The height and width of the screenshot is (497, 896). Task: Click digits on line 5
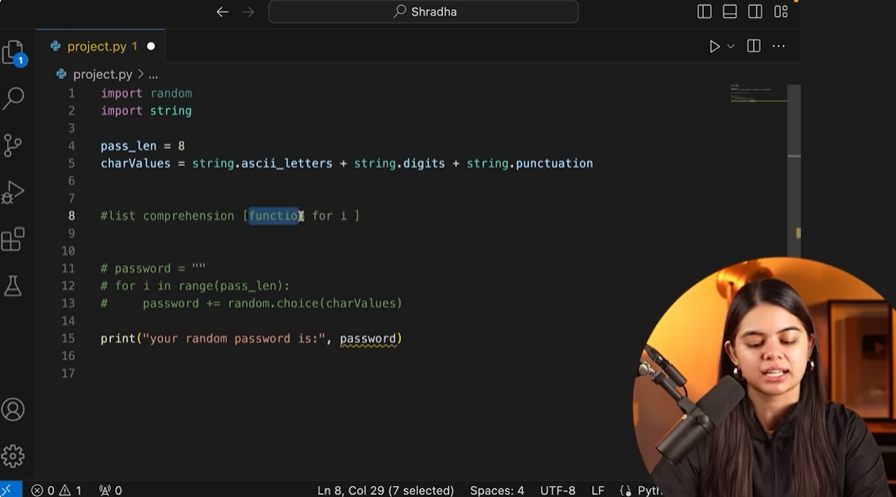pyautogui.click(x=424, y=163)
